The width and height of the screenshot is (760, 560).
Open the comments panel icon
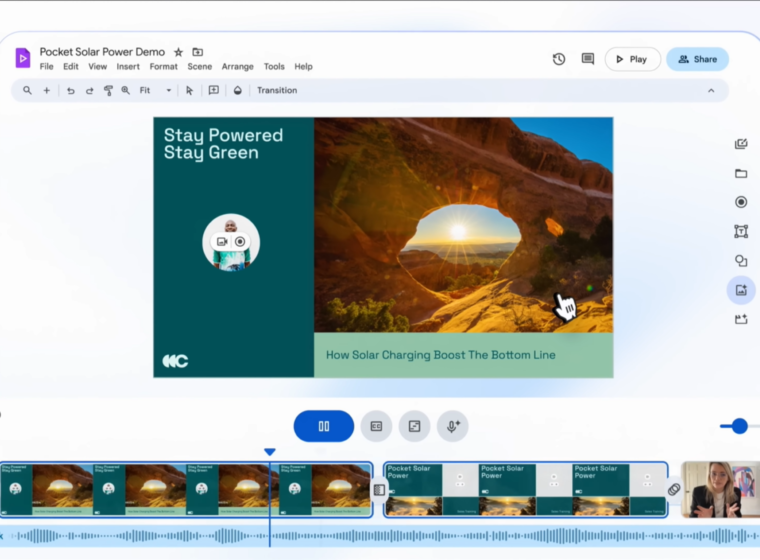coord(588,59)
